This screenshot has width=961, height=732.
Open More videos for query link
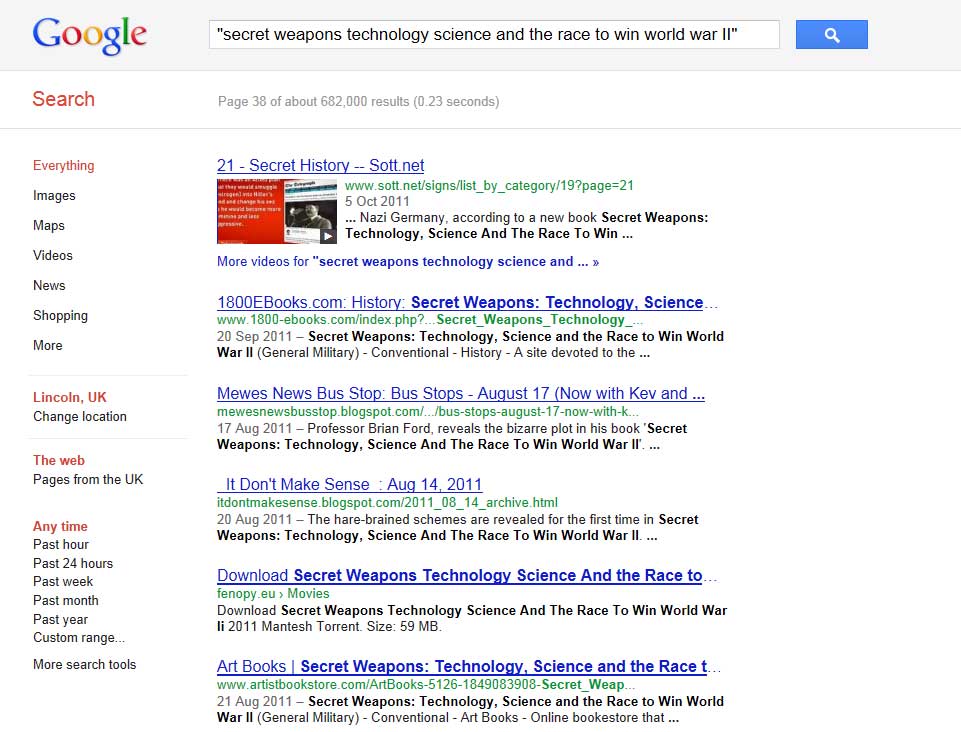(408, 262)
